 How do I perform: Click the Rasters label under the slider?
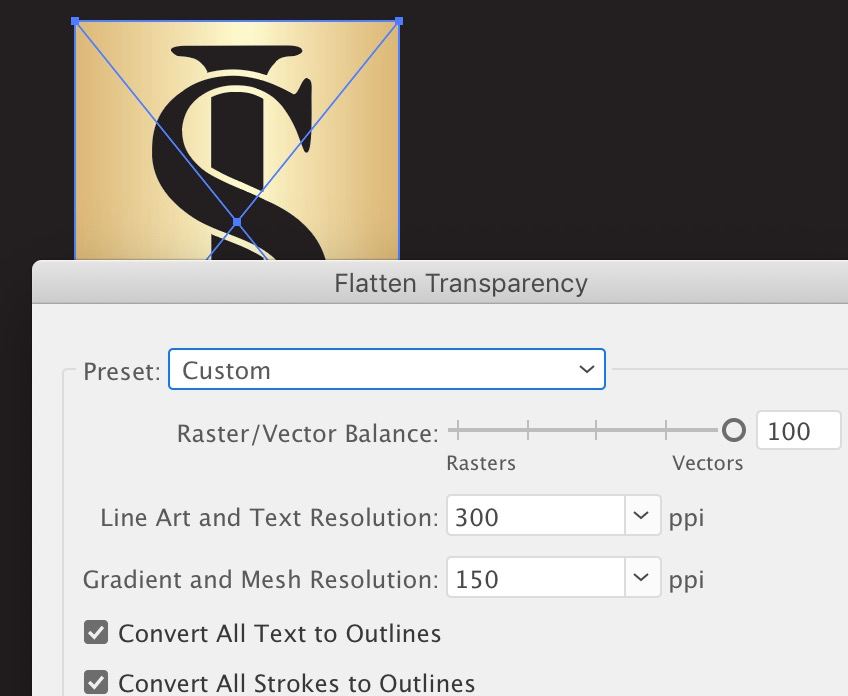481,463
